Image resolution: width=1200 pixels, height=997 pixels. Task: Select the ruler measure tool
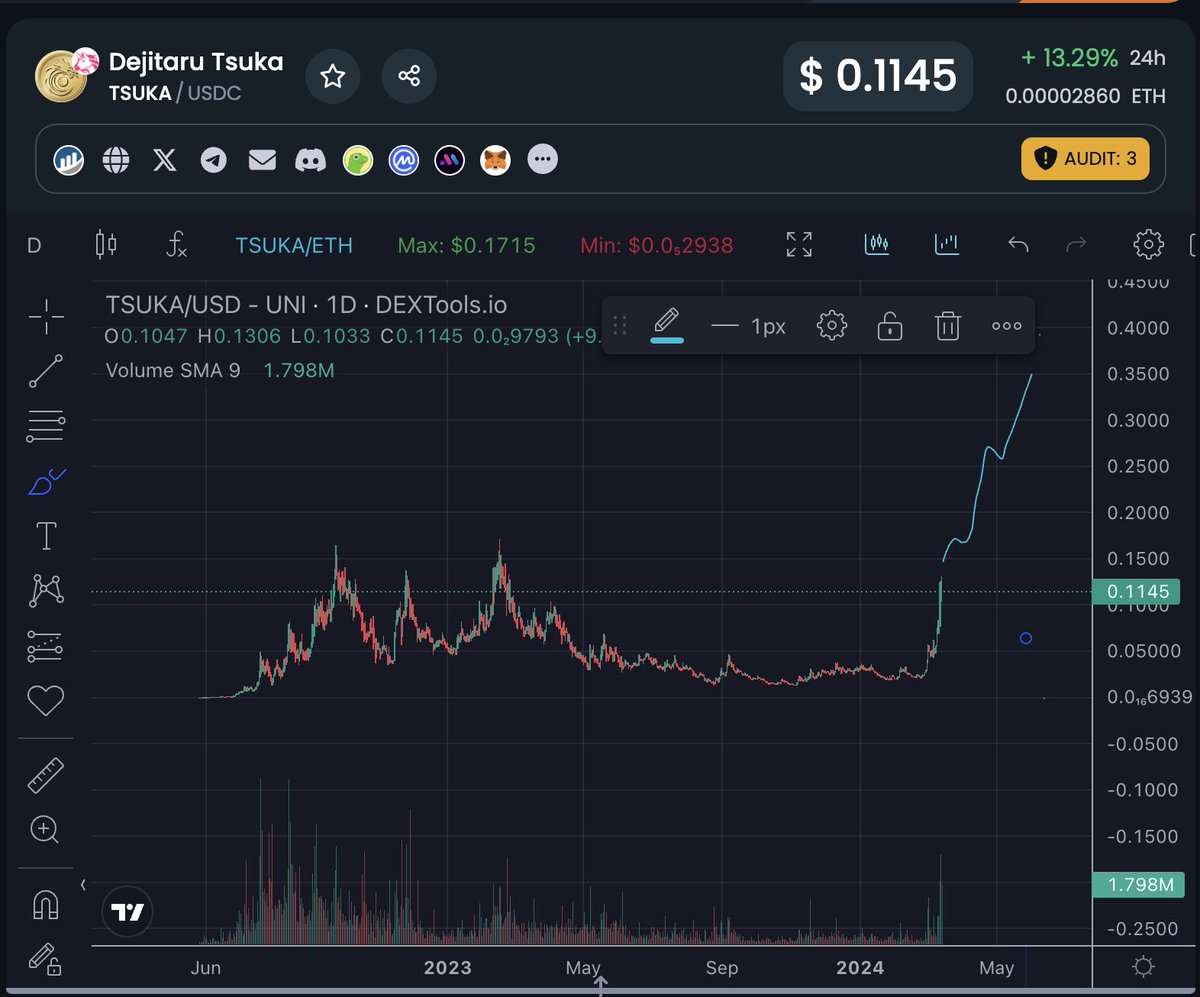[x=46, y=776]
